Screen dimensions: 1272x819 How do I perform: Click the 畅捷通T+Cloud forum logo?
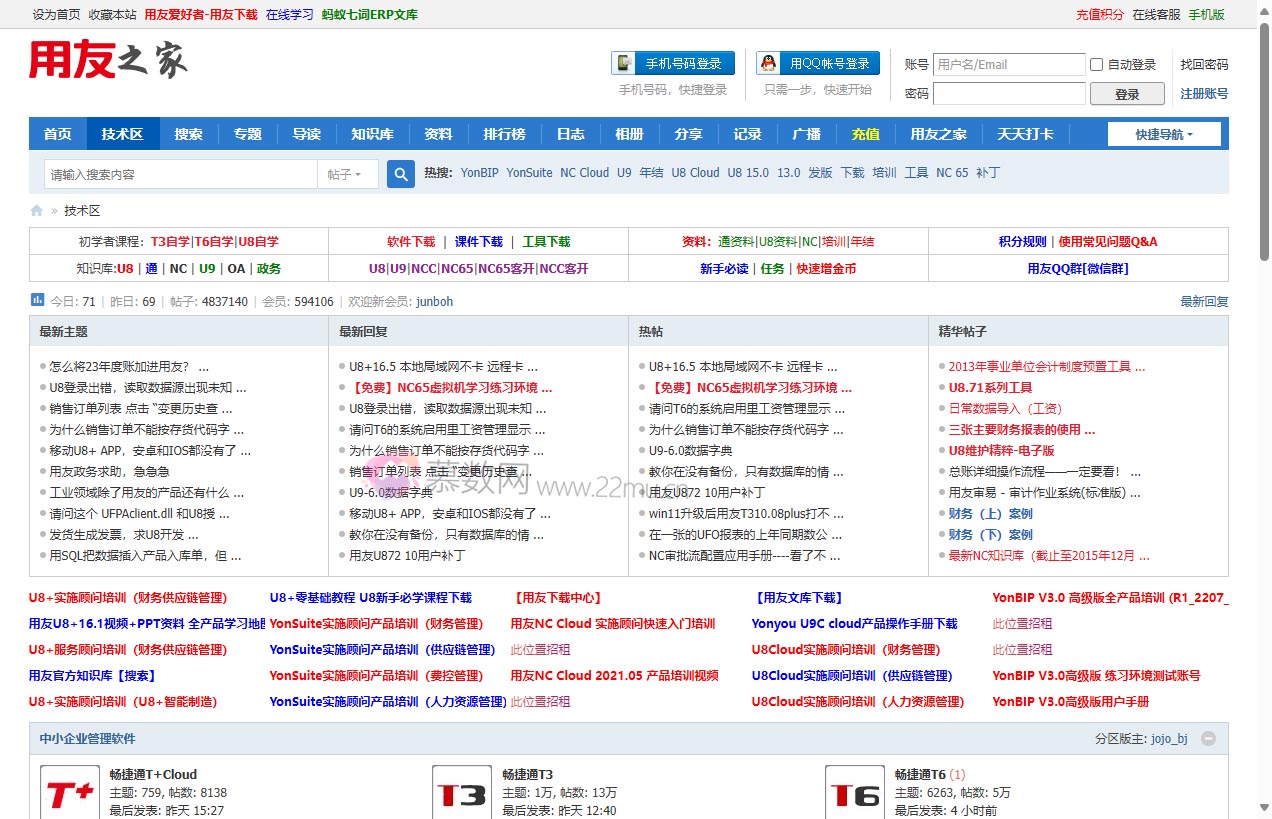[x=70, y=793]
